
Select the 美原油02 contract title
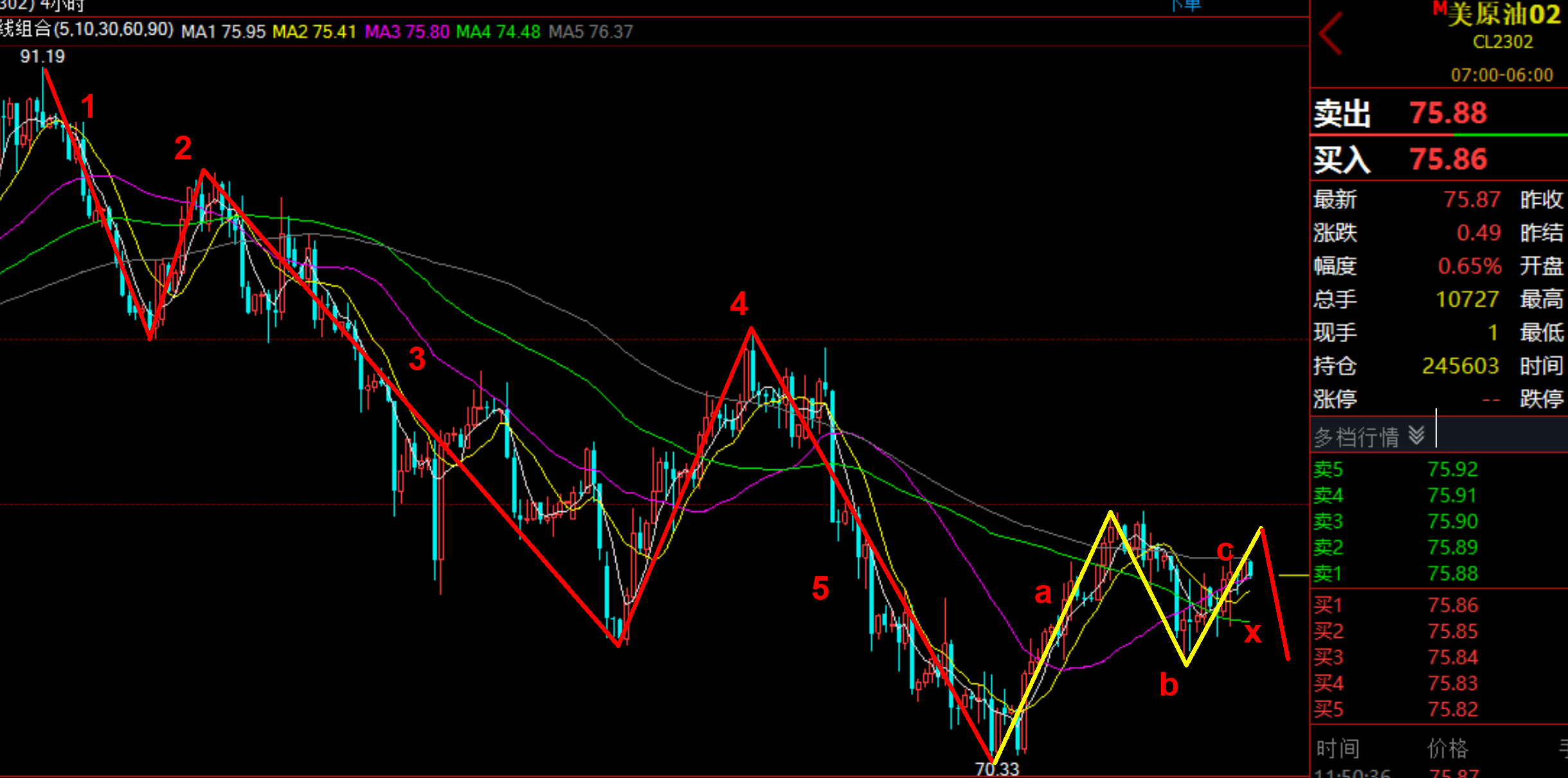tap(1504, 14)
